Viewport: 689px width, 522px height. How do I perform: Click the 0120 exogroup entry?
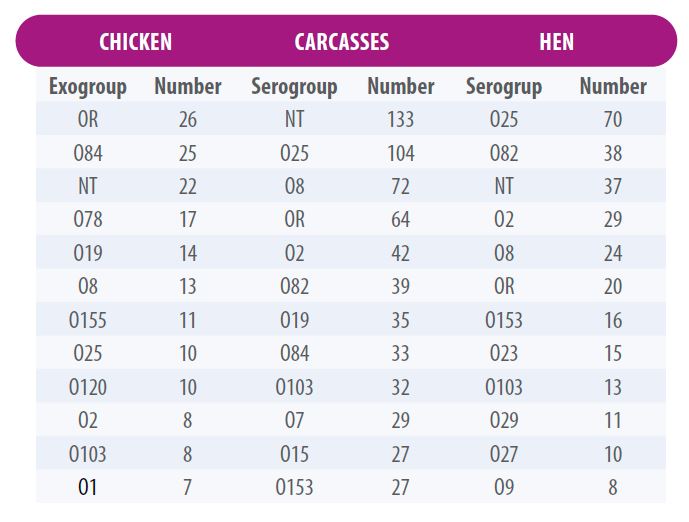coord(88,387)
